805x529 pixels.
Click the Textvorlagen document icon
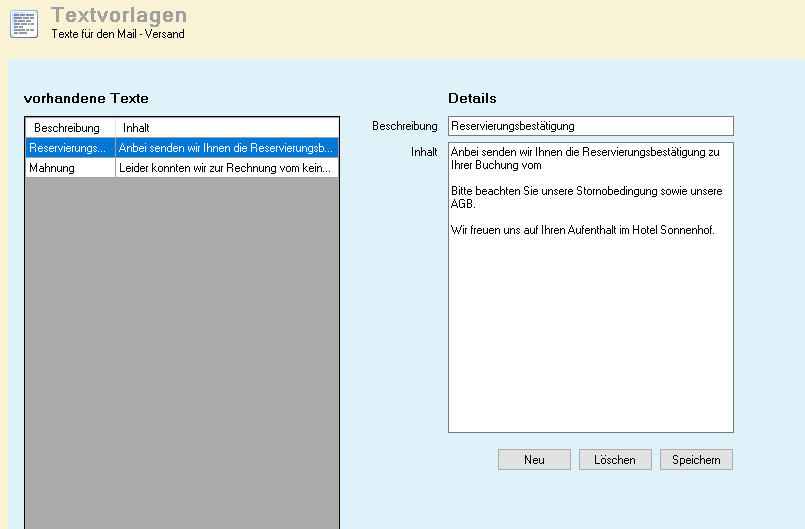pos(24,23)
